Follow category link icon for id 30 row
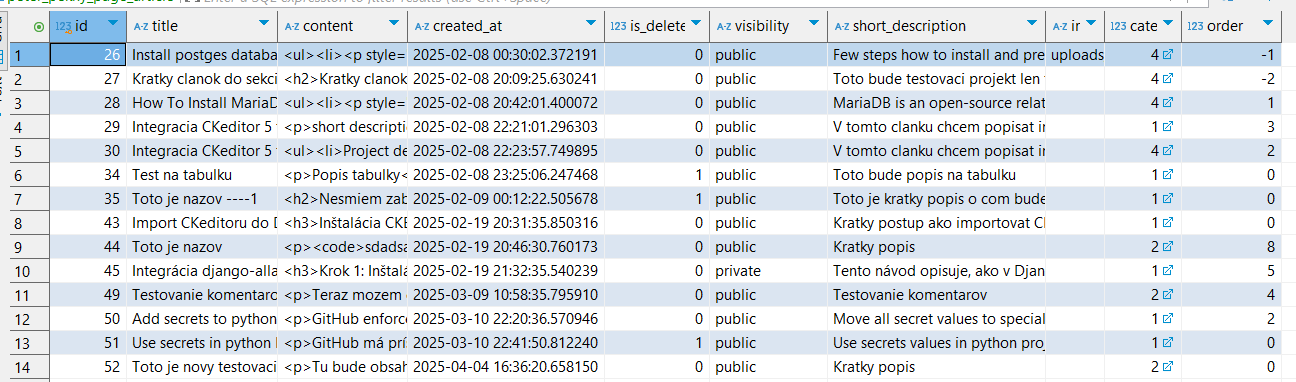 [x=1167, y=151]
